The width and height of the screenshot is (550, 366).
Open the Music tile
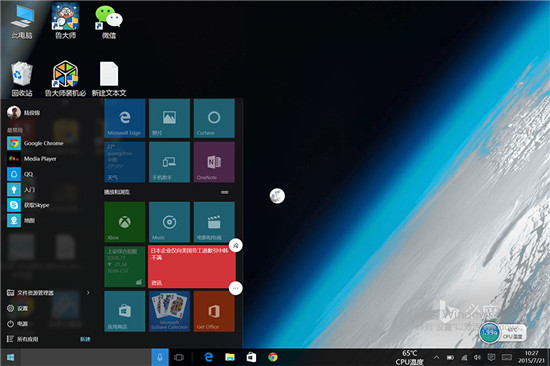point(169,222)
